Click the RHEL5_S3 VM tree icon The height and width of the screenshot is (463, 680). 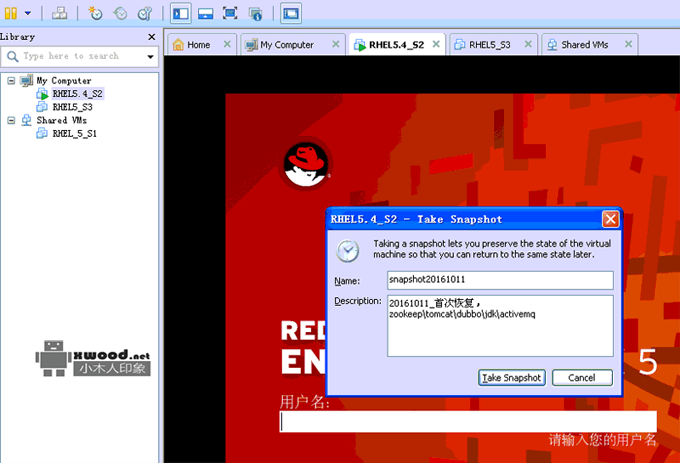(42, 107)
